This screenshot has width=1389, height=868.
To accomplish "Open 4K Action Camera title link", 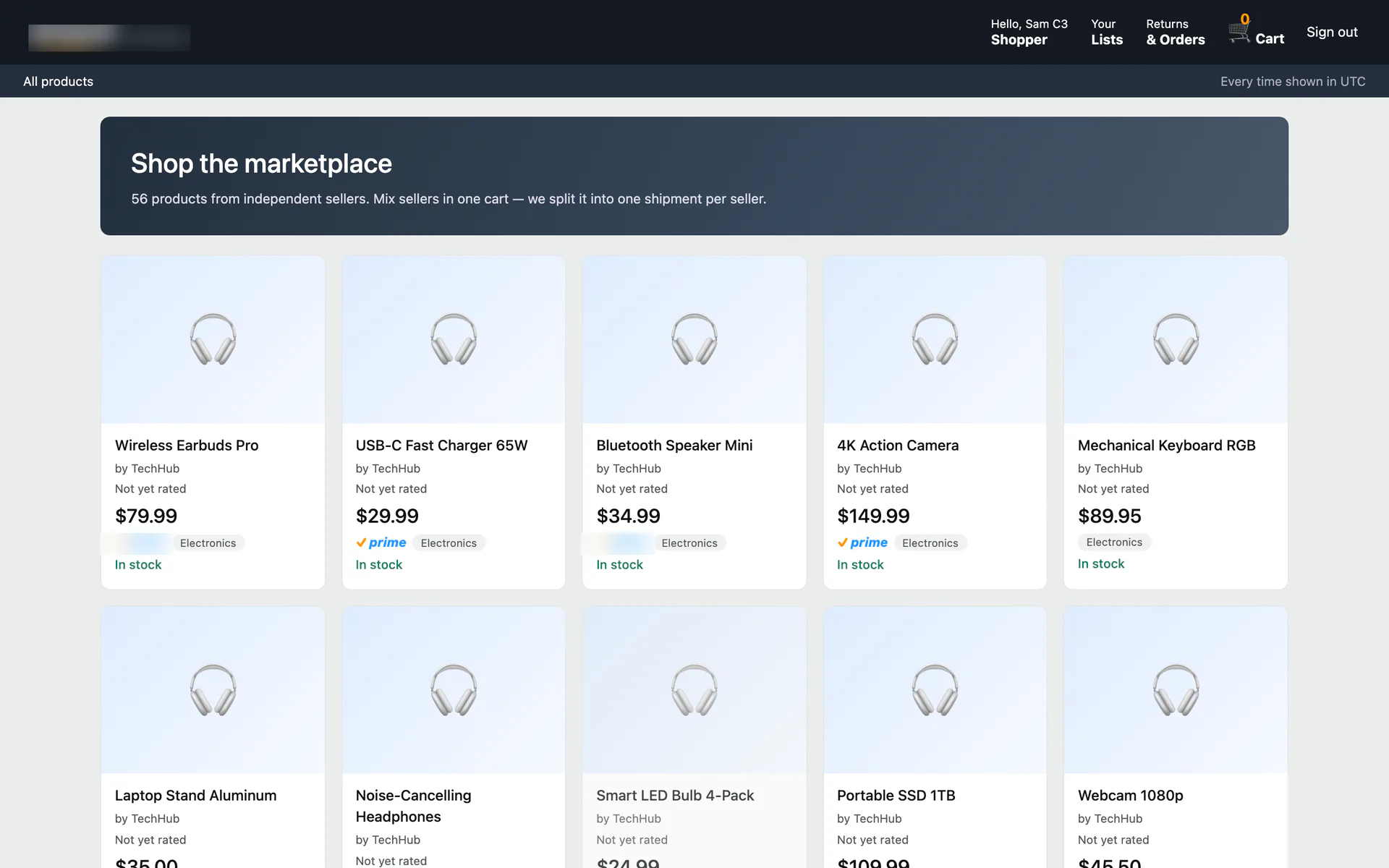I will [x=898, y=446].
